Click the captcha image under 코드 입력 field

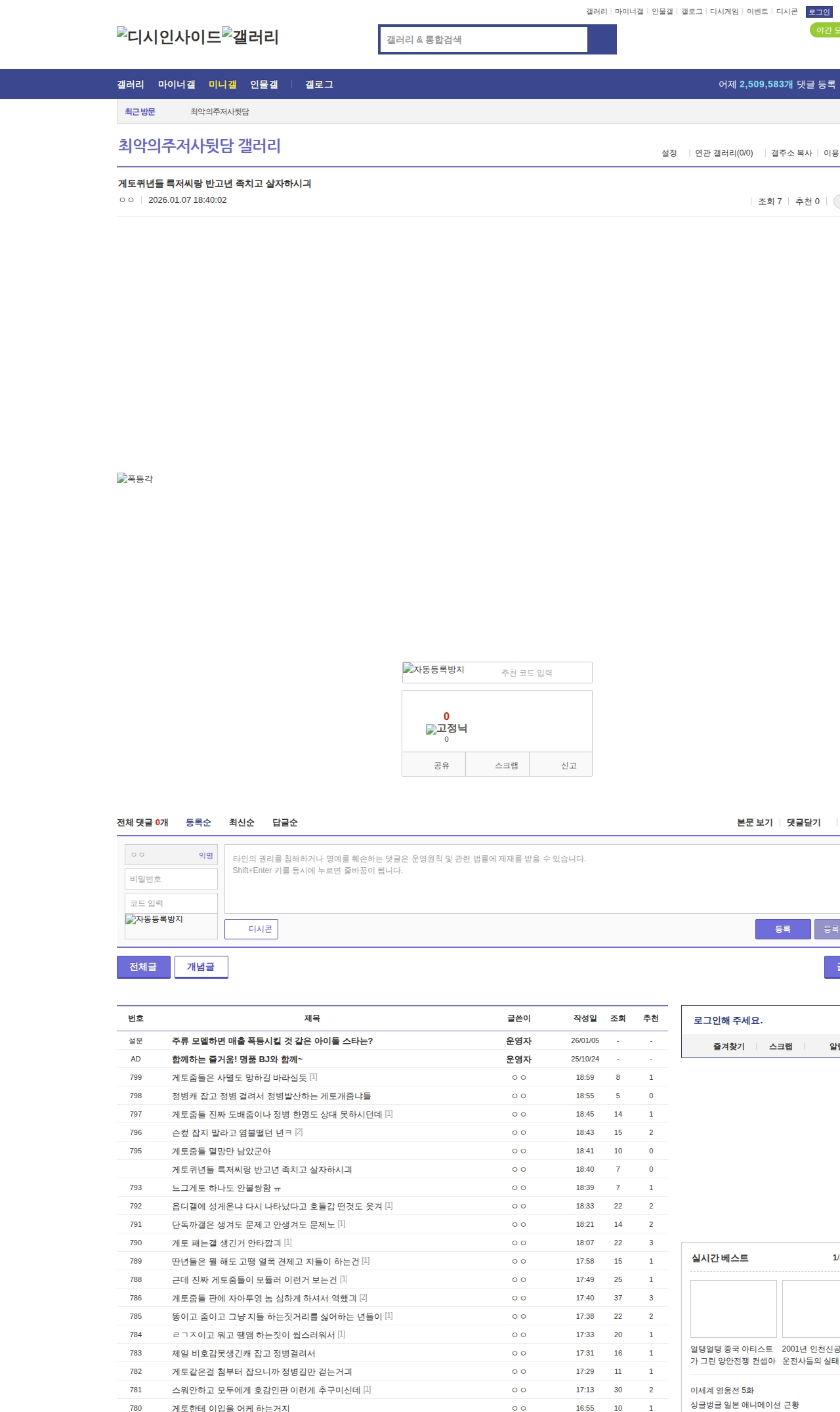coord(155,920)
